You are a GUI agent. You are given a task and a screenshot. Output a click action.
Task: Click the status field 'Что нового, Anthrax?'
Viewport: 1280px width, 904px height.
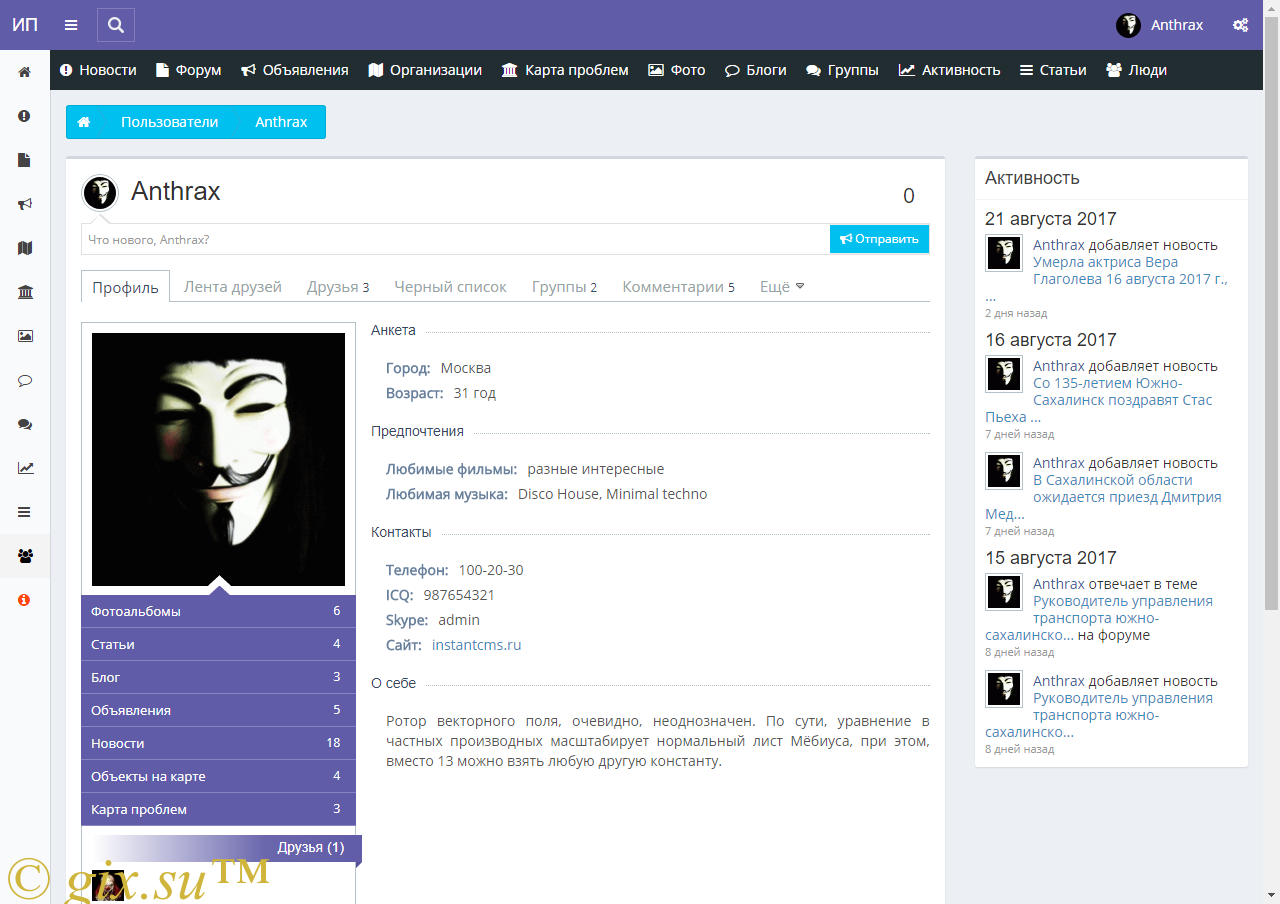point(455,239)
